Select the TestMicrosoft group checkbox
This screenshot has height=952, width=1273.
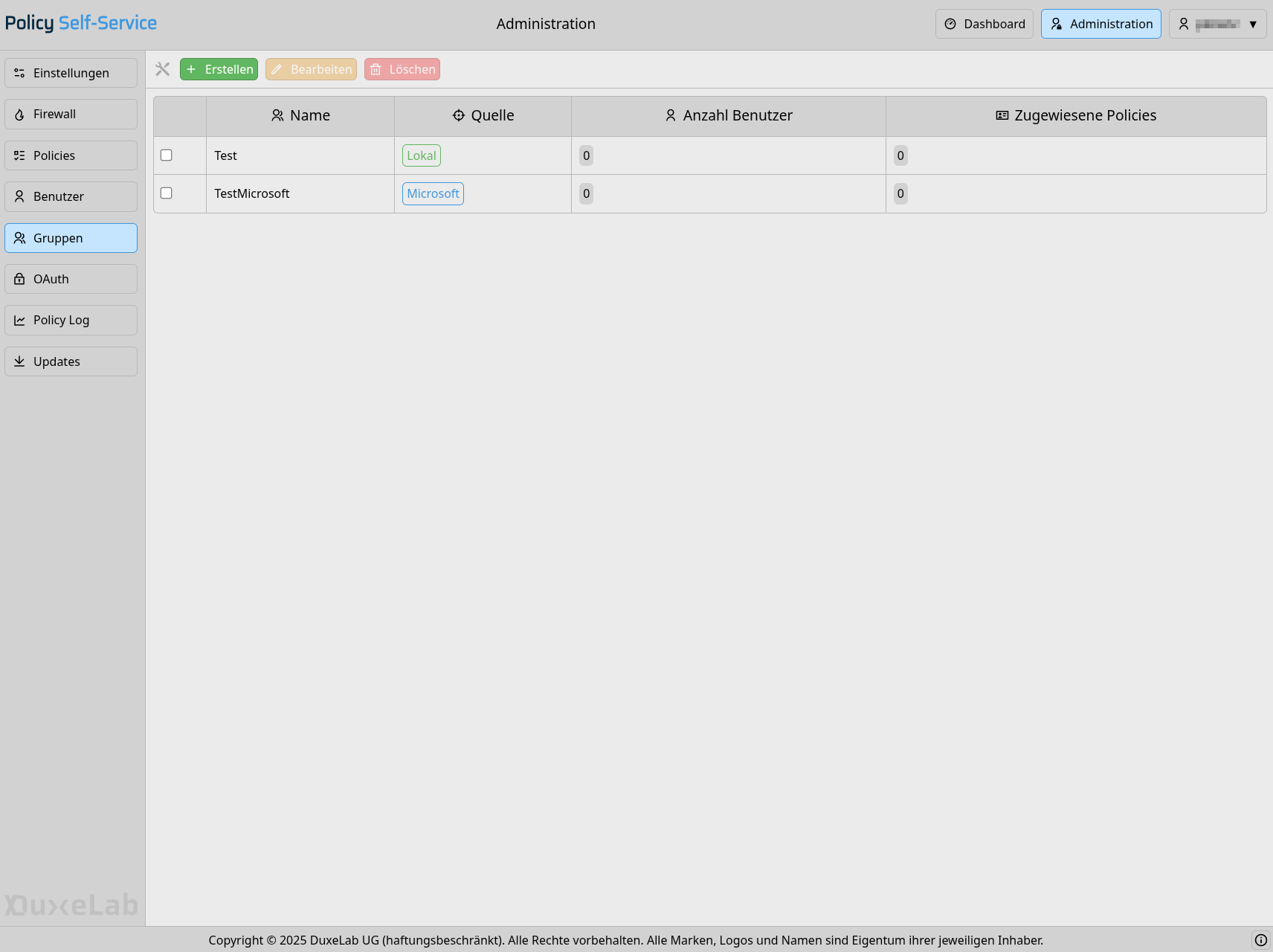(167, 193)
